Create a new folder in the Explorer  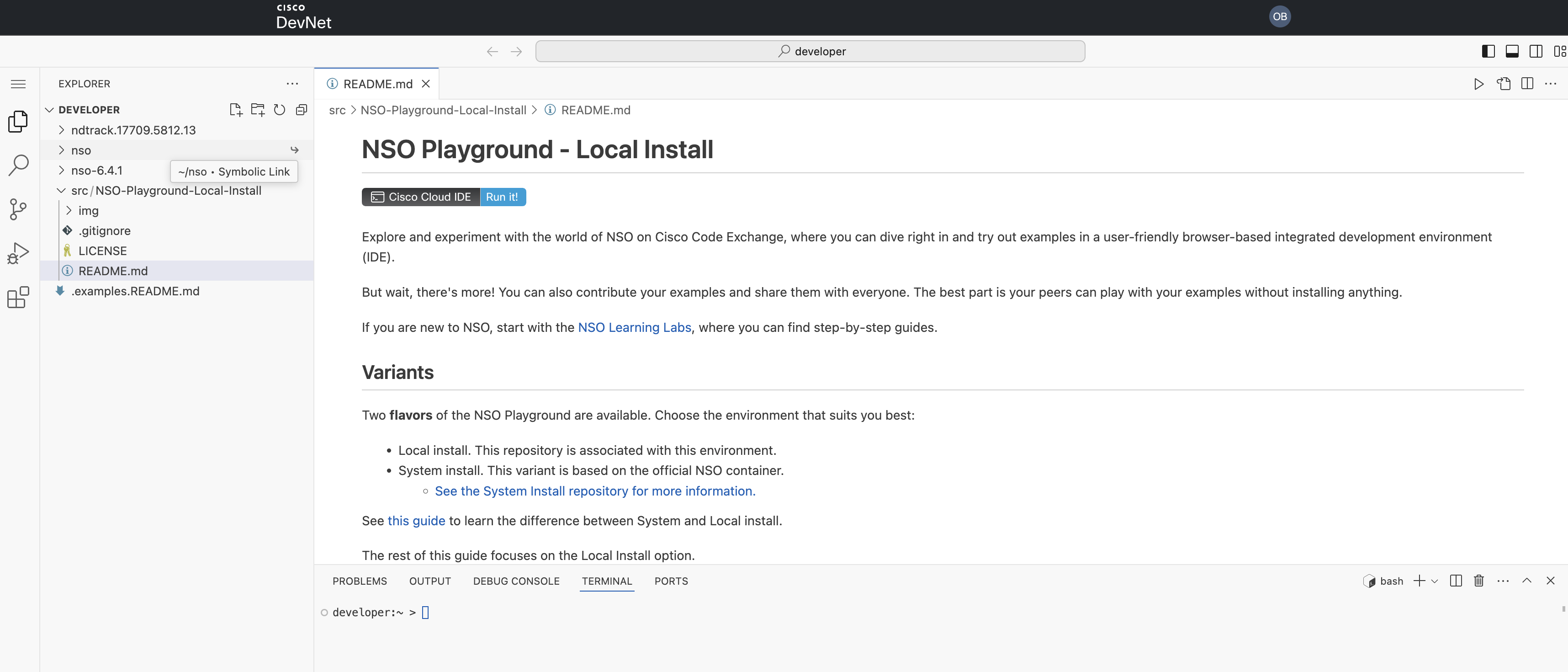coord(258,110)
